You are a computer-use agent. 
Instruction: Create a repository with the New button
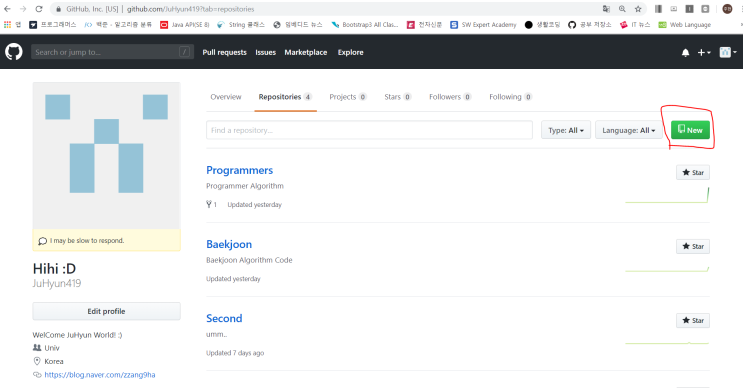click(690, 130)
